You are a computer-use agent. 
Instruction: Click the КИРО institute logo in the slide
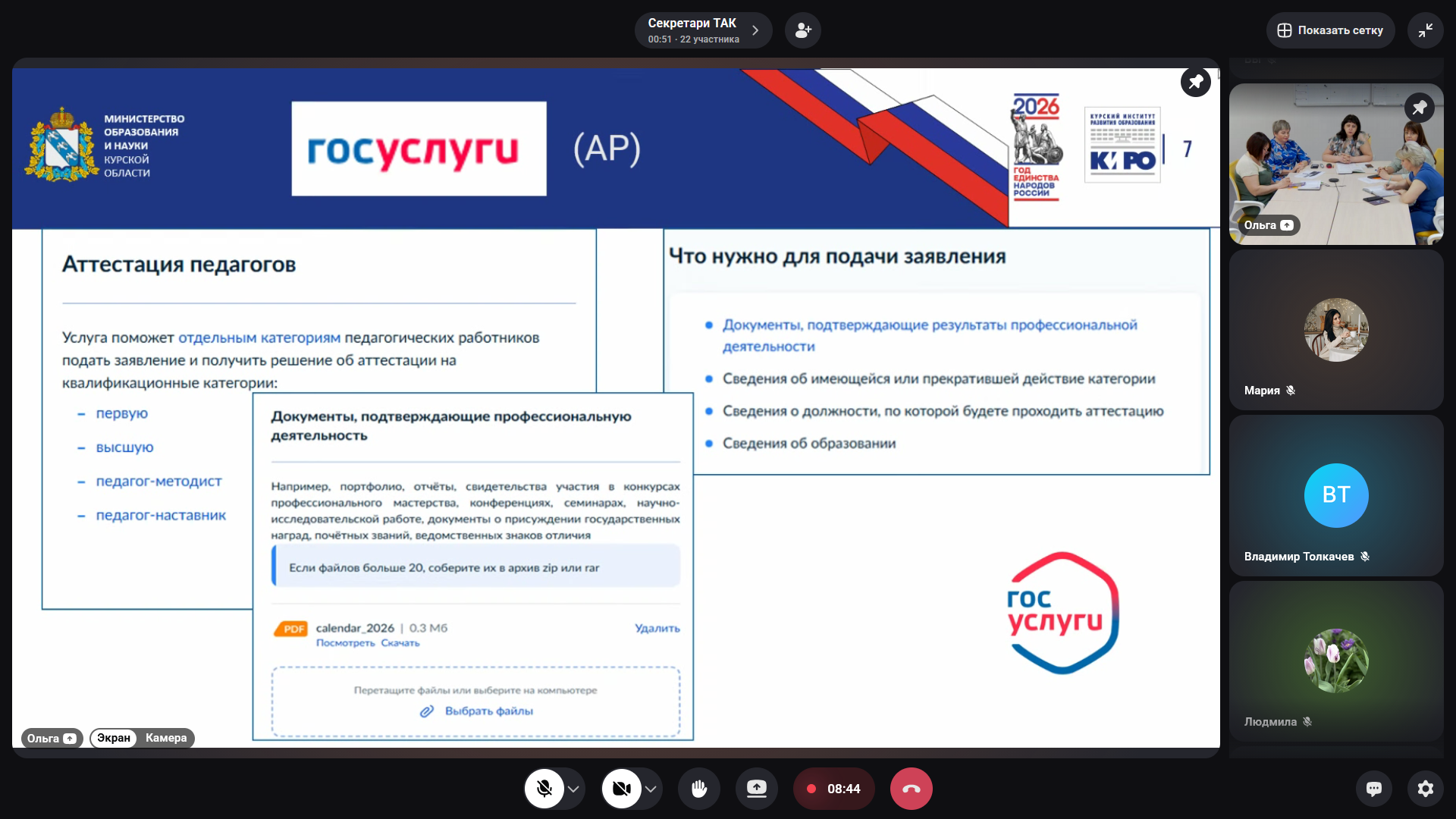tap(1122, 144)
